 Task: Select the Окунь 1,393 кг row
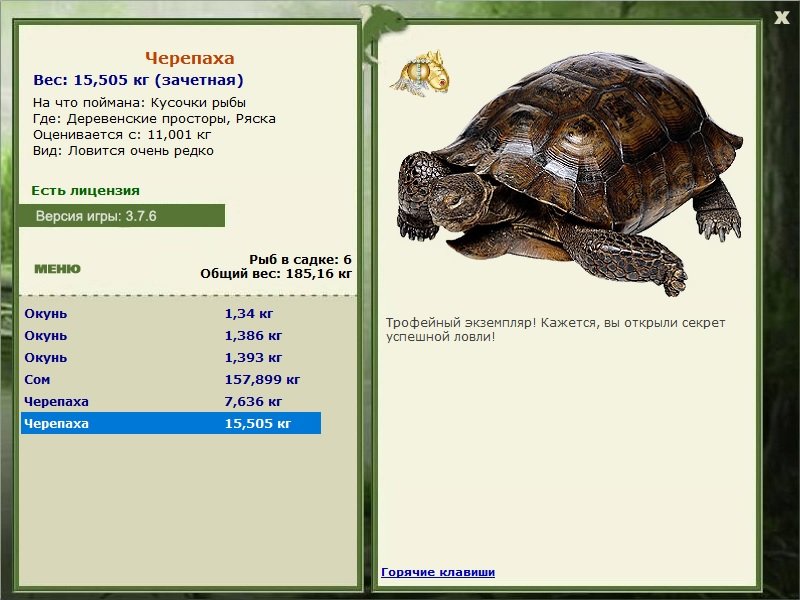point(171,357)
